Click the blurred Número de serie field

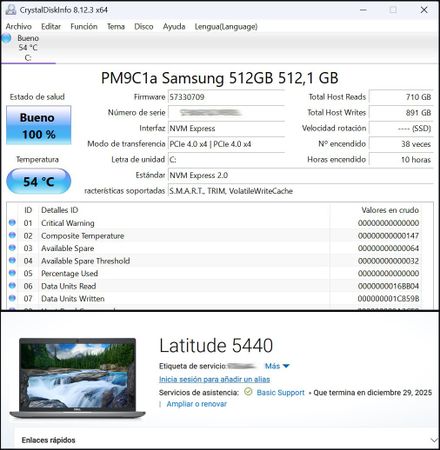pyautogui.click(x=226, y=113)
